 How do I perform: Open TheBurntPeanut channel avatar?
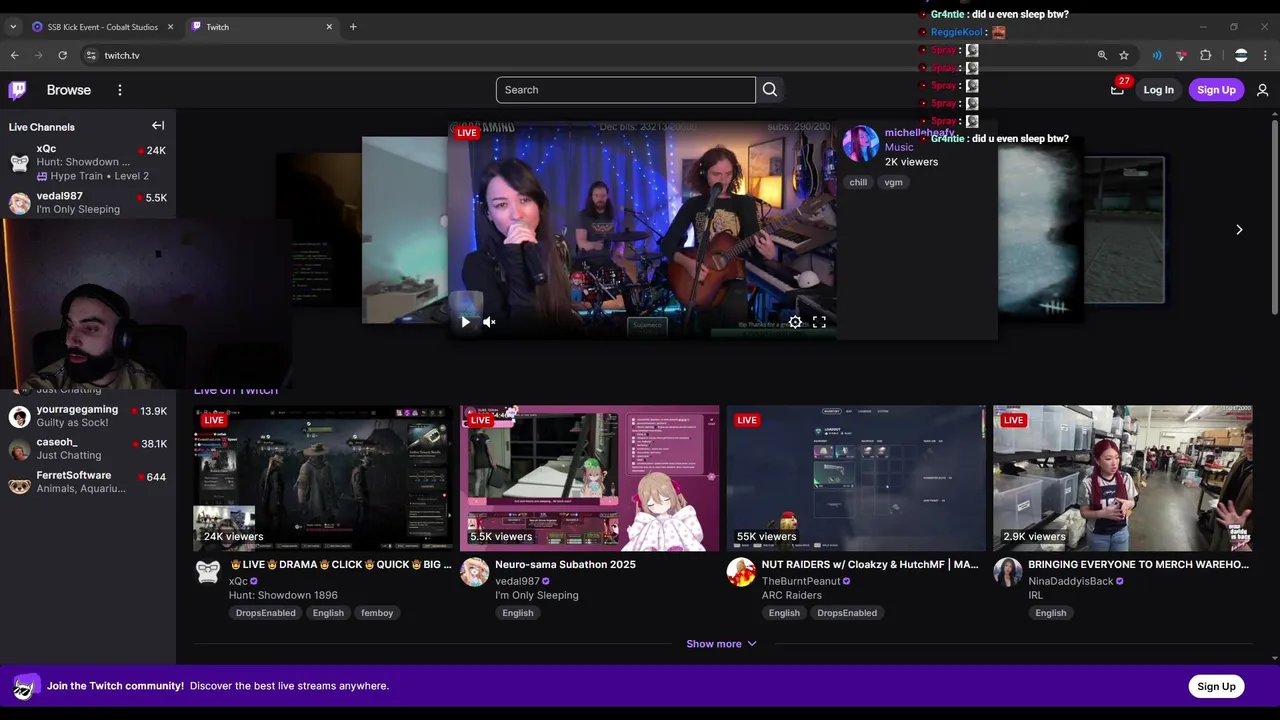tap(741, 572)
